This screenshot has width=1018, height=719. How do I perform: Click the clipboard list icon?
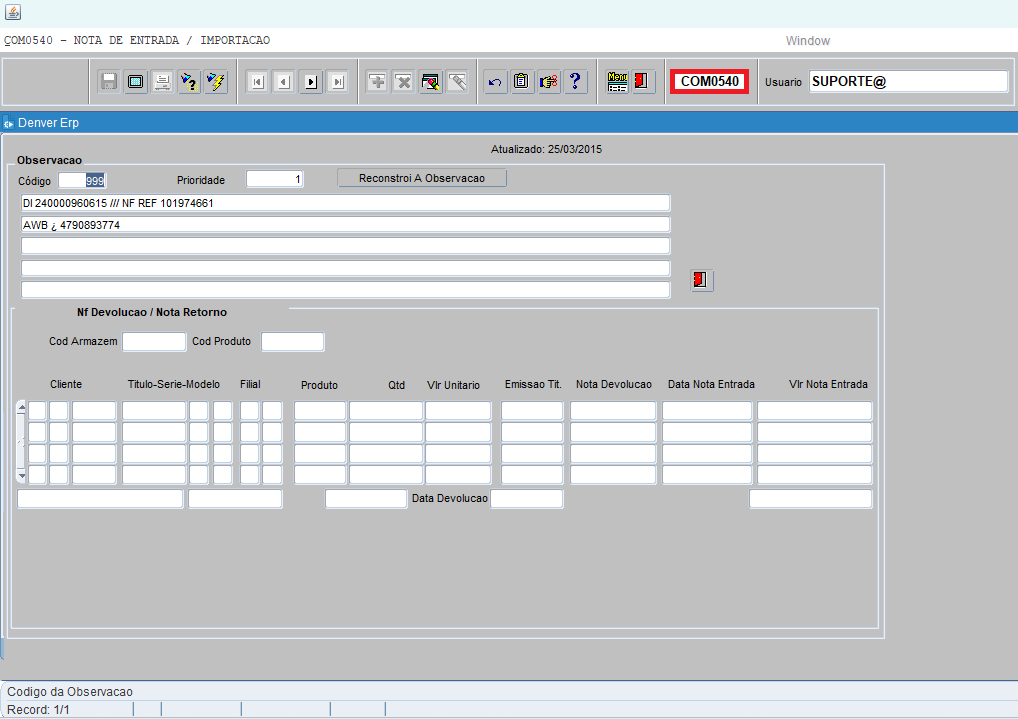tap(521, 82)
